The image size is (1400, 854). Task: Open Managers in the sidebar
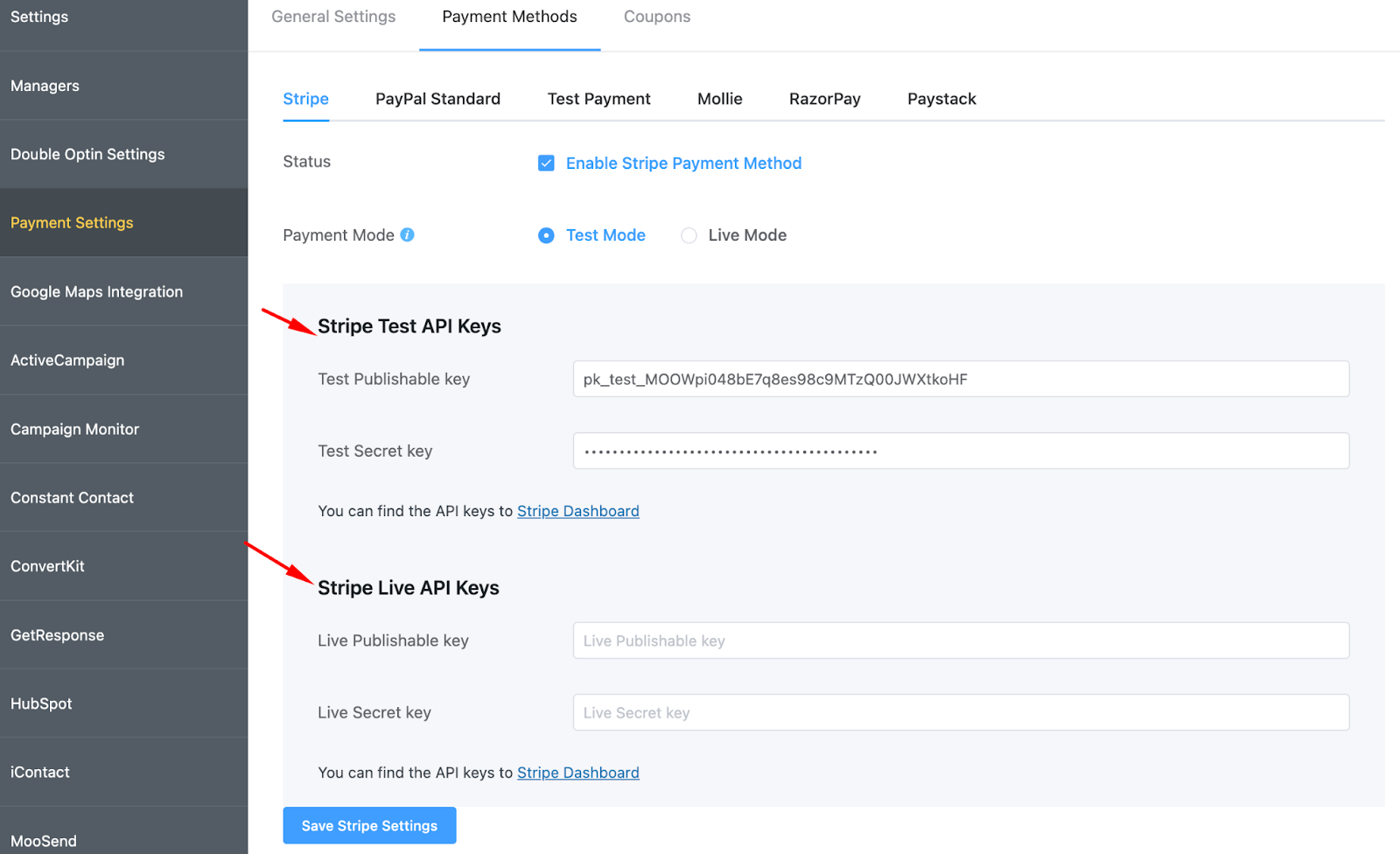(123, 86)
